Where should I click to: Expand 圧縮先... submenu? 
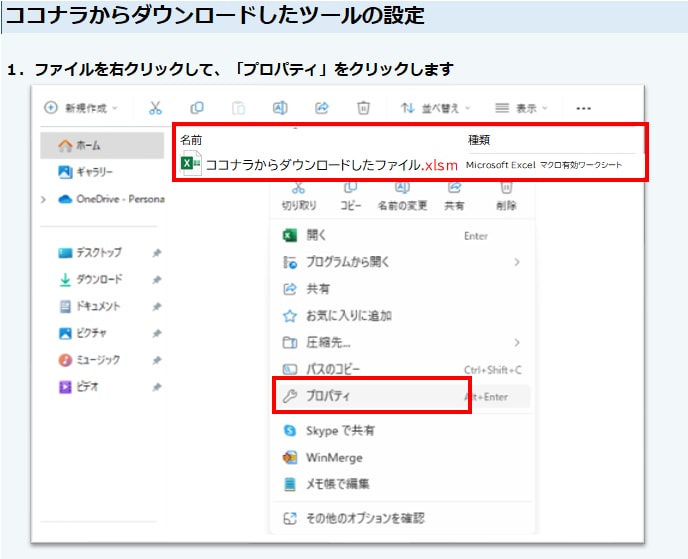click(401, 343)
